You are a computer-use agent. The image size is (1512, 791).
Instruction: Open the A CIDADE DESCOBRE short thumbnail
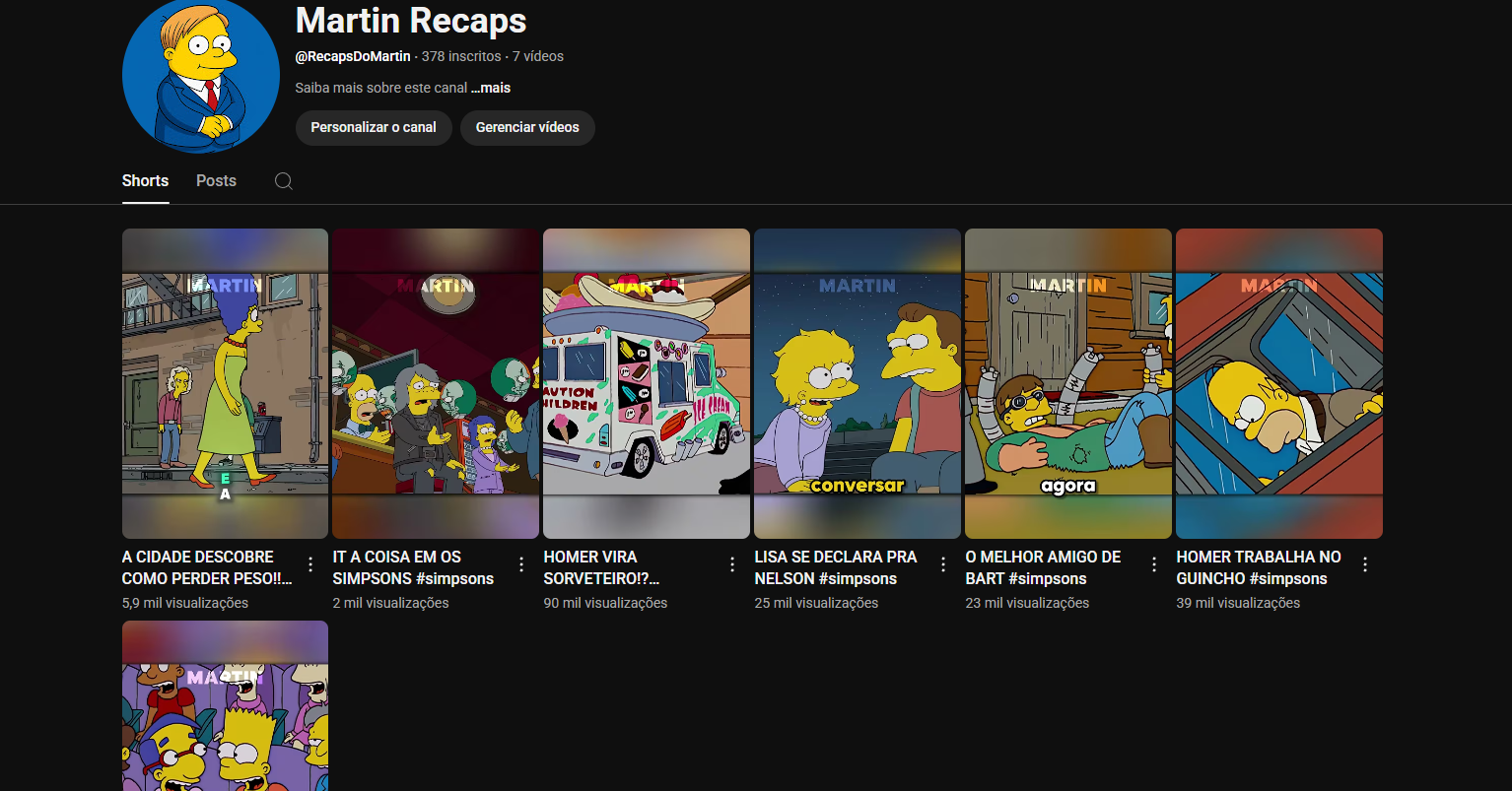(x=225, y=384)
